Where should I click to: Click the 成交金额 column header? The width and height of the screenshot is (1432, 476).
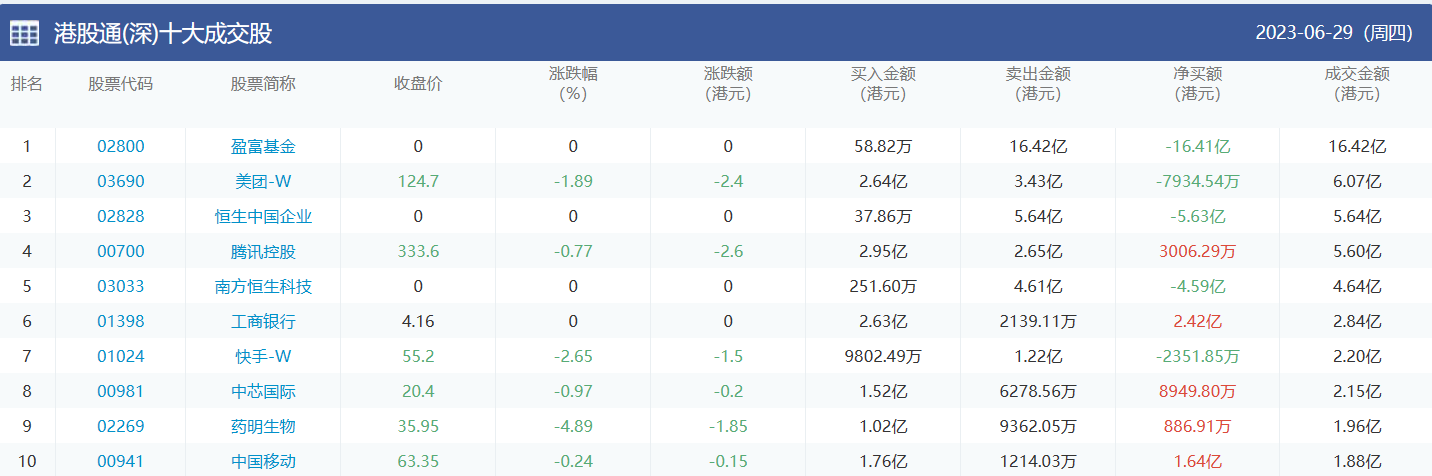[x=1357, y=84]
